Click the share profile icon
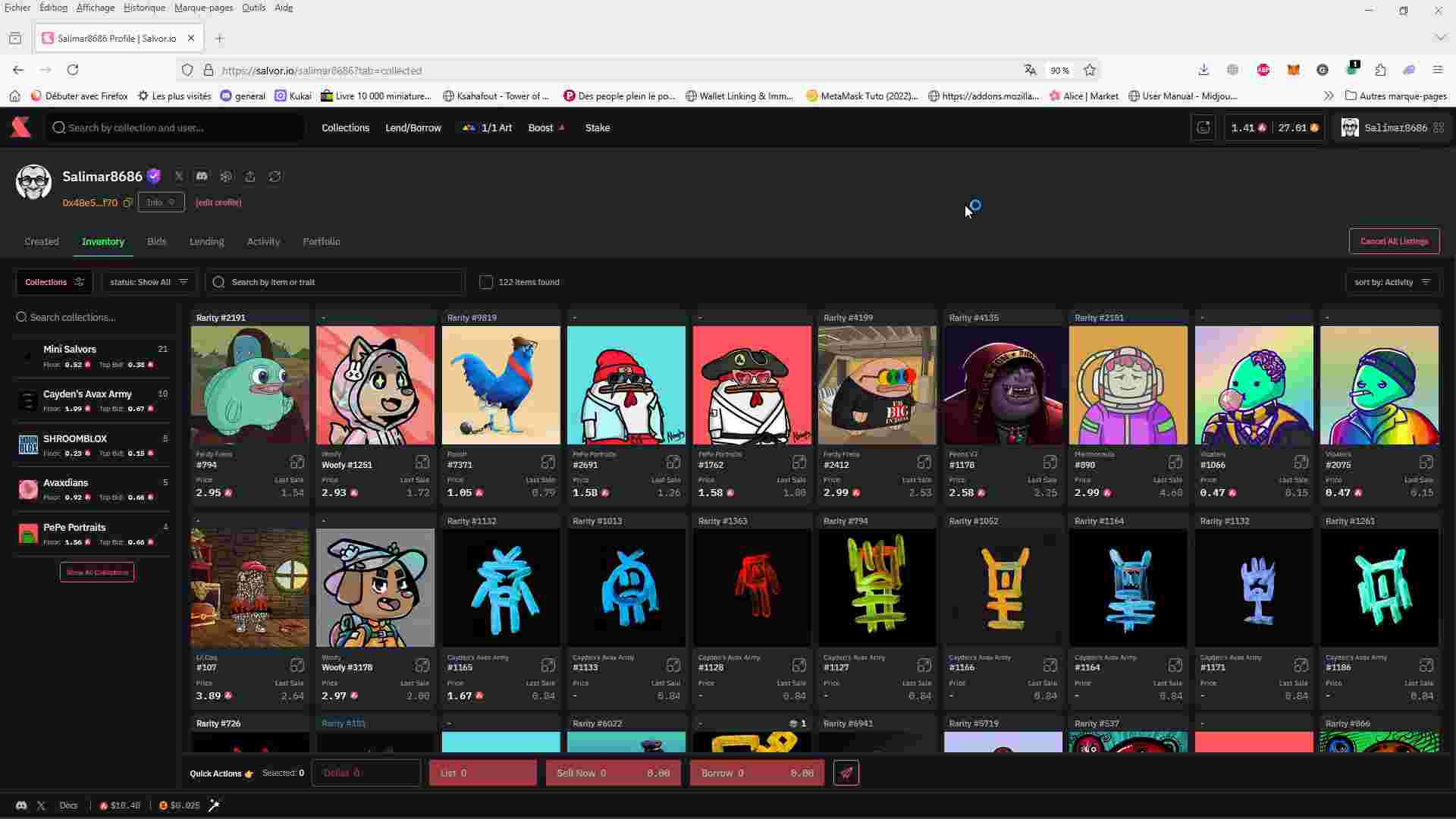 [x=250, y=176]
